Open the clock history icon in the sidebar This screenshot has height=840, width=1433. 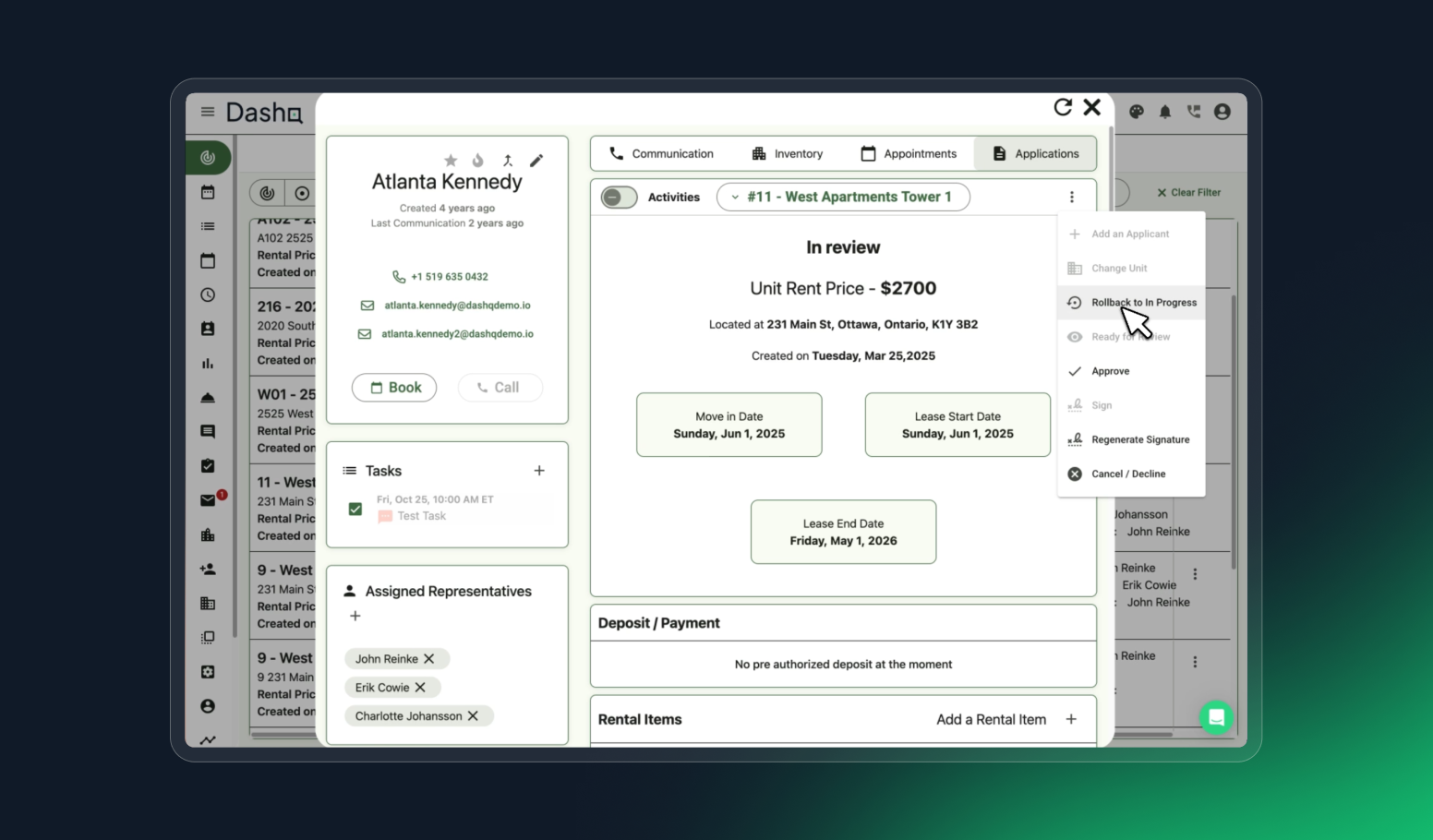208,294
